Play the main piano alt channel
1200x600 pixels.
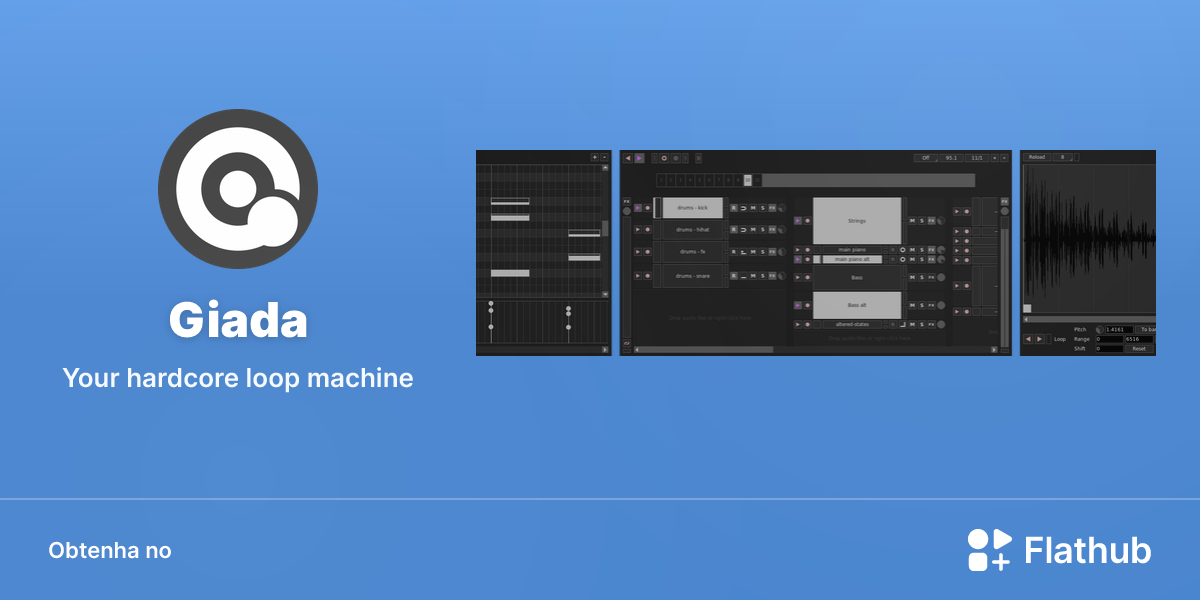point(798,259)
